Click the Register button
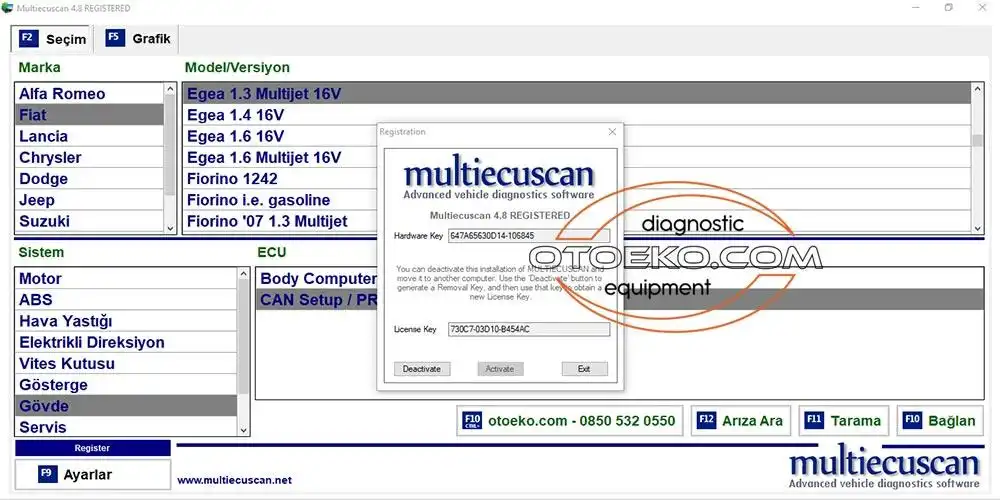This screenshot has width=1000, height=500. tap(92, 448)
